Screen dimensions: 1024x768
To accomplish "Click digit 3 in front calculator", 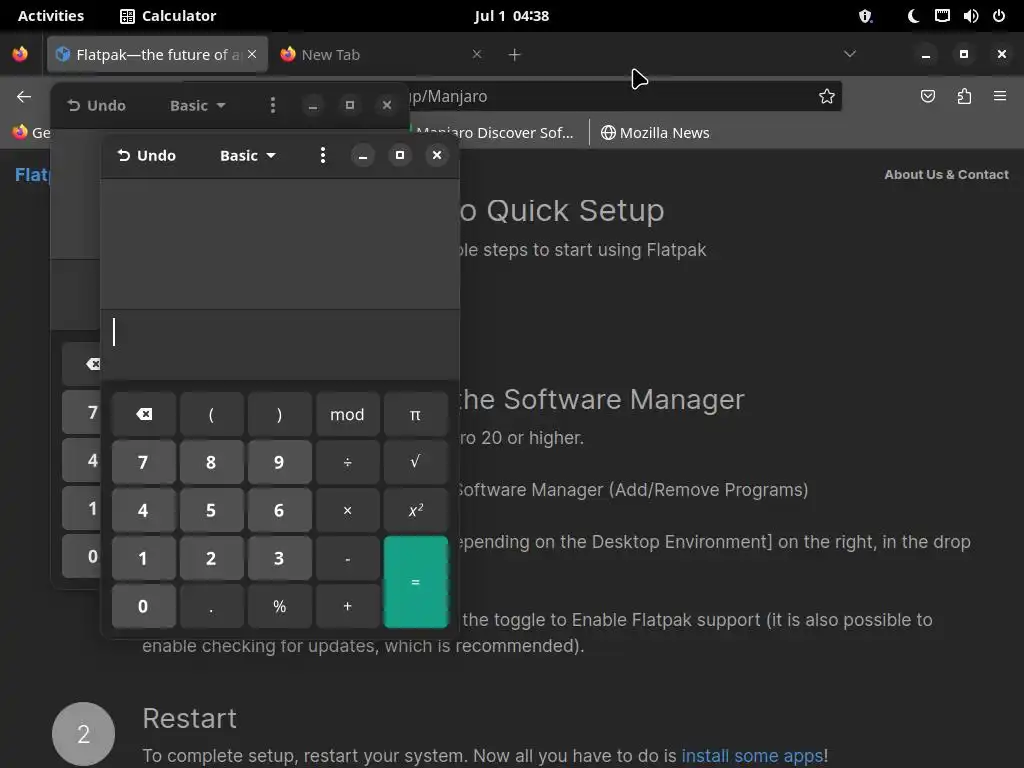I will [280, 558].
